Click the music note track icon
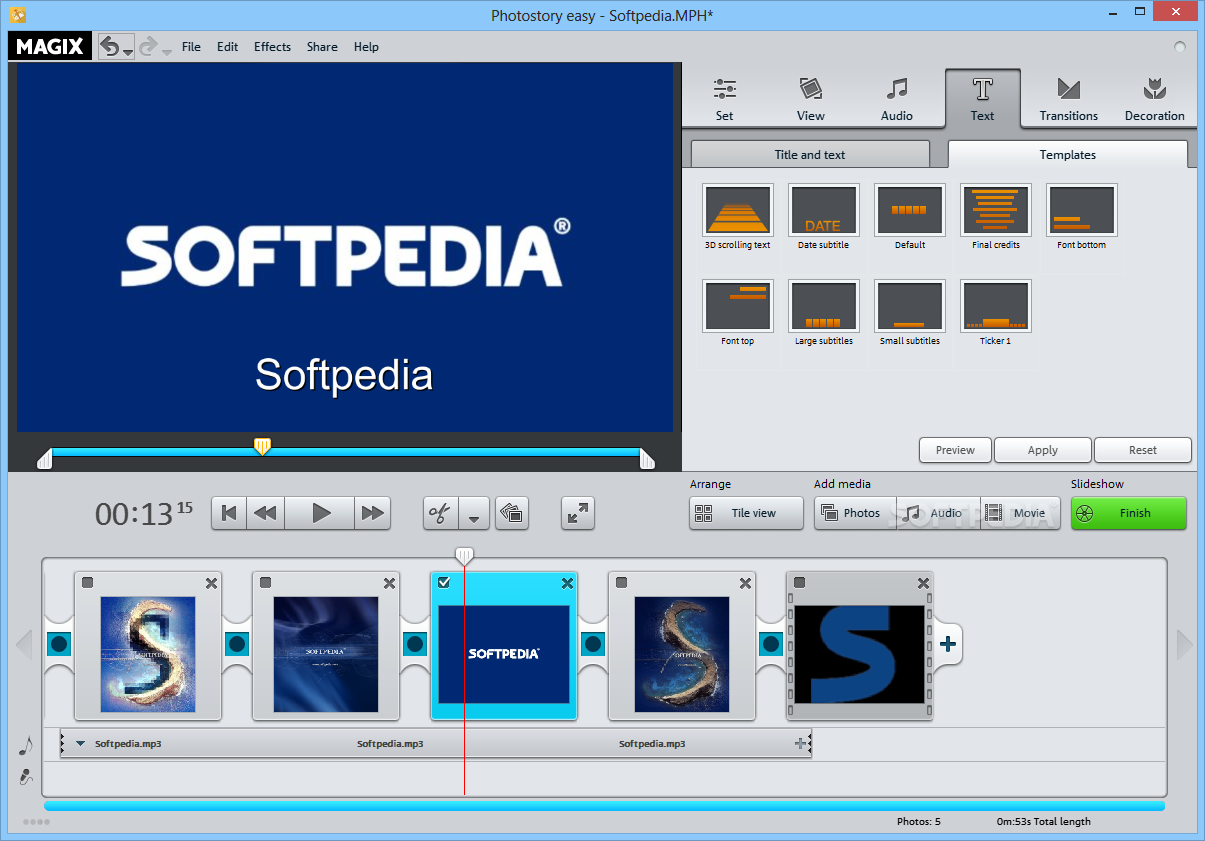The height and width of the screenshot is (841, 1205). tap(26, 745)
